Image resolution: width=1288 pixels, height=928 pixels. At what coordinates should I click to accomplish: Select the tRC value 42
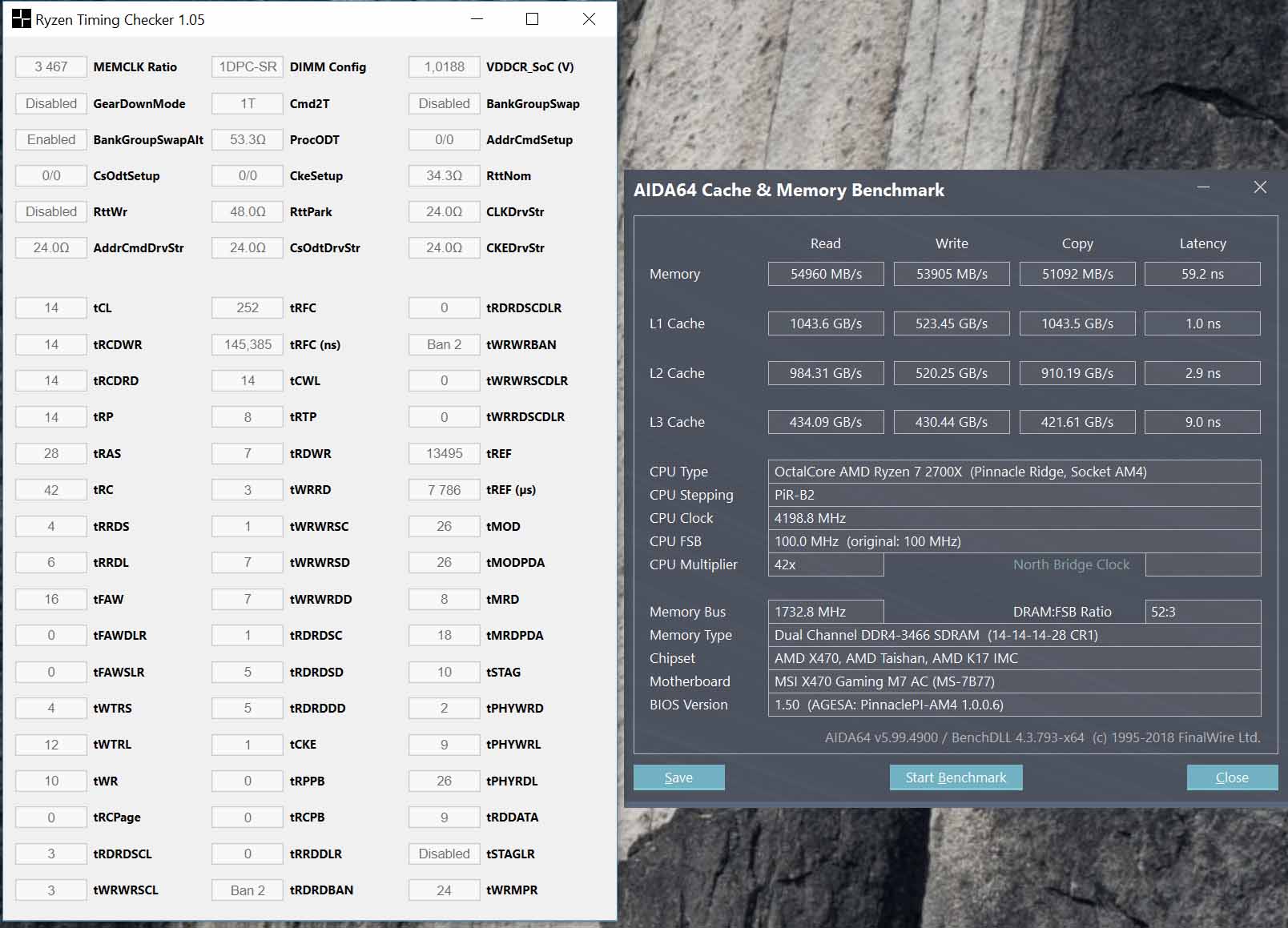coord(51,490)
